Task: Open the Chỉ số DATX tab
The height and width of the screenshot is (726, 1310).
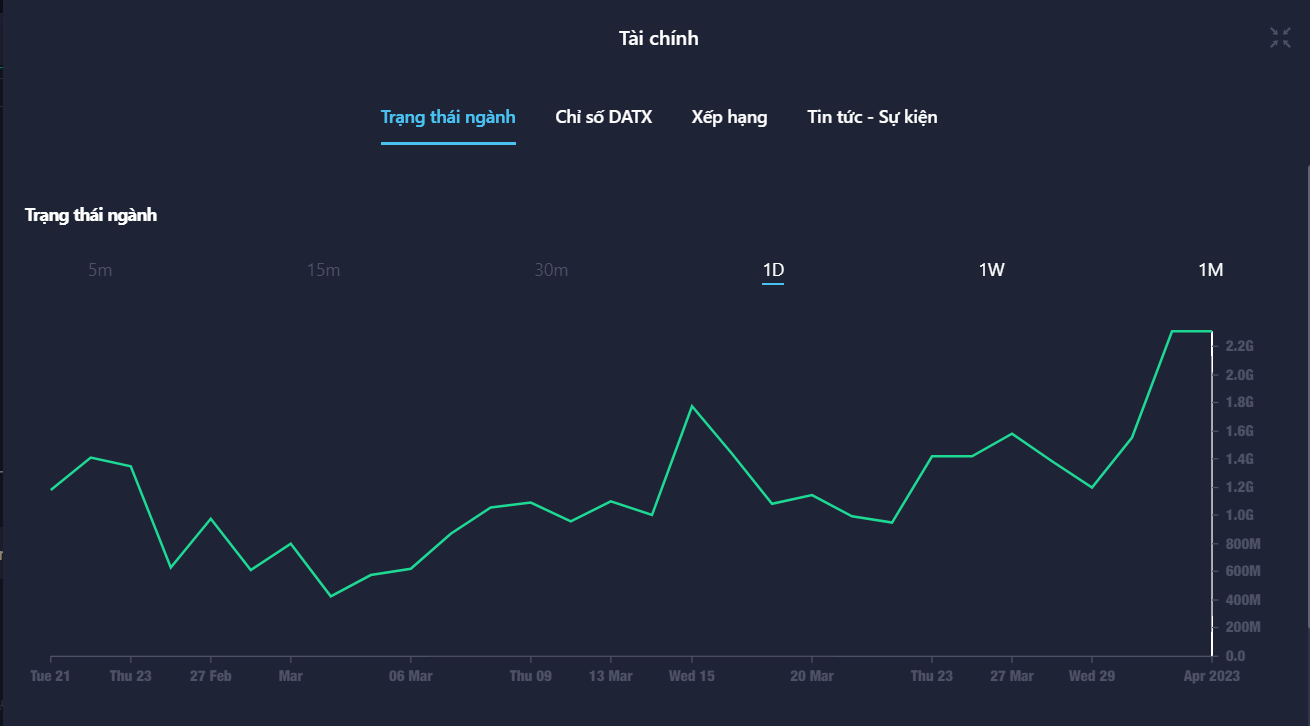Action: tap(603, 117)
